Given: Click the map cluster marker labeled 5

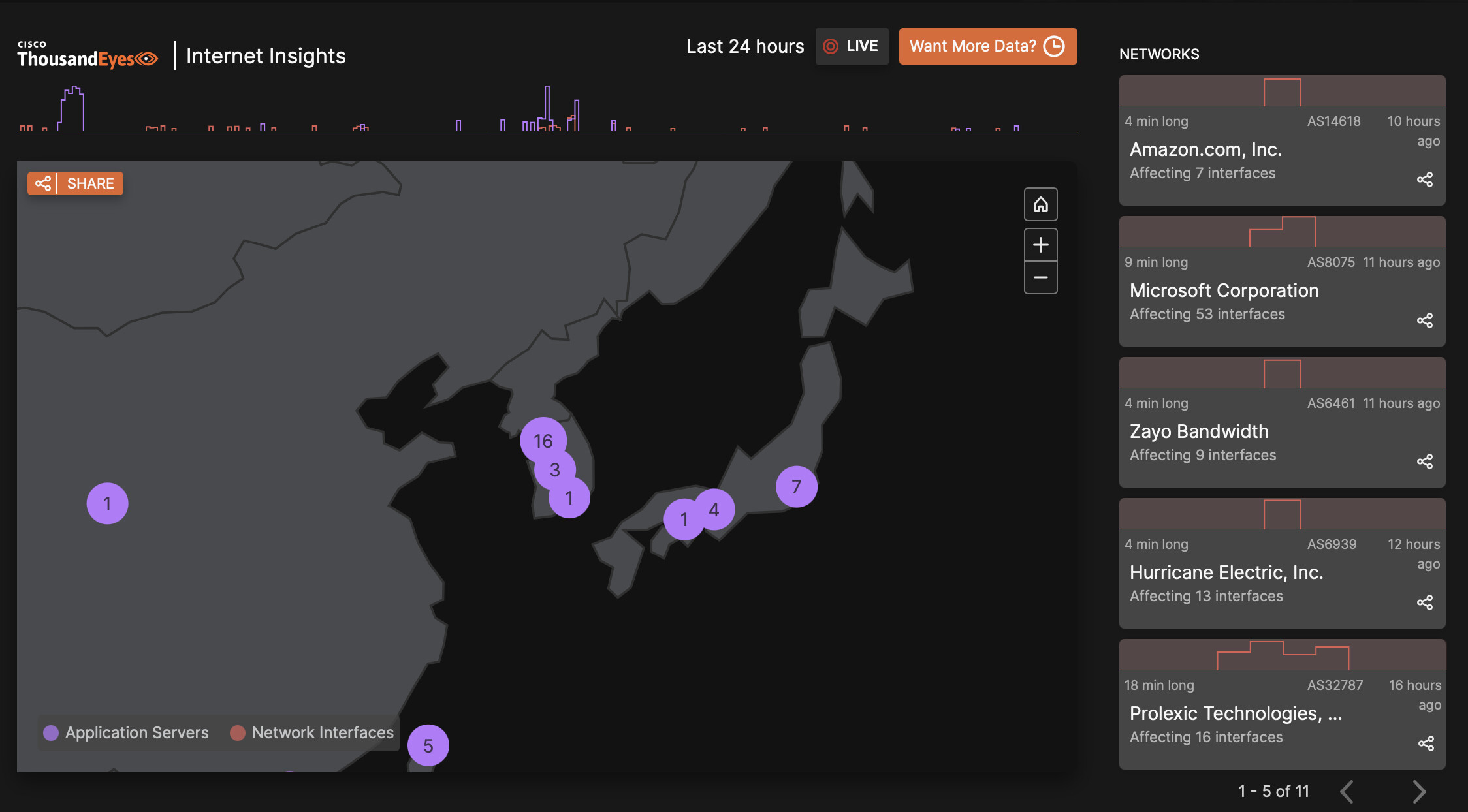Looking at the screenshot, I should [428, 745].
